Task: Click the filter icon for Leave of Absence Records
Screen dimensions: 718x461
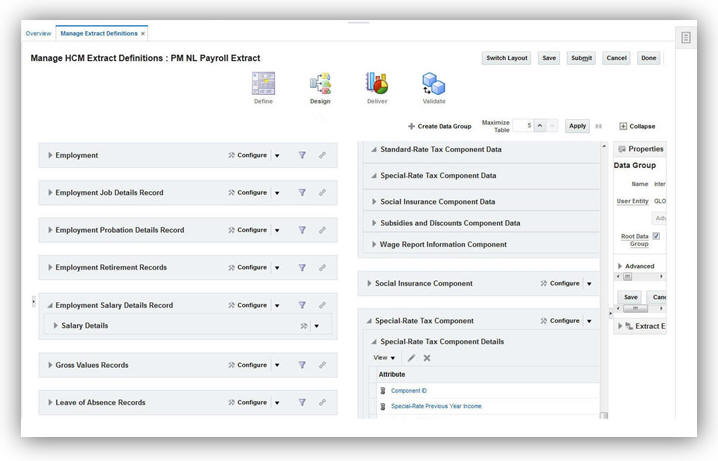Action: (x=302, y=402)
